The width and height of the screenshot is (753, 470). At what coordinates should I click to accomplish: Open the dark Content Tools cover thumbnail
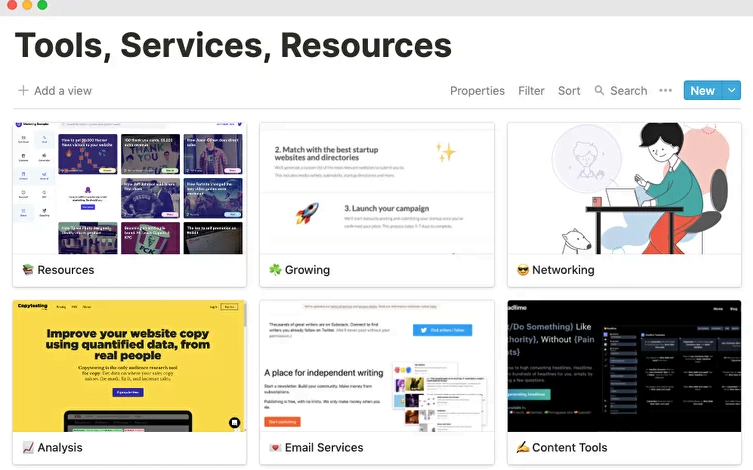[624, 365]
